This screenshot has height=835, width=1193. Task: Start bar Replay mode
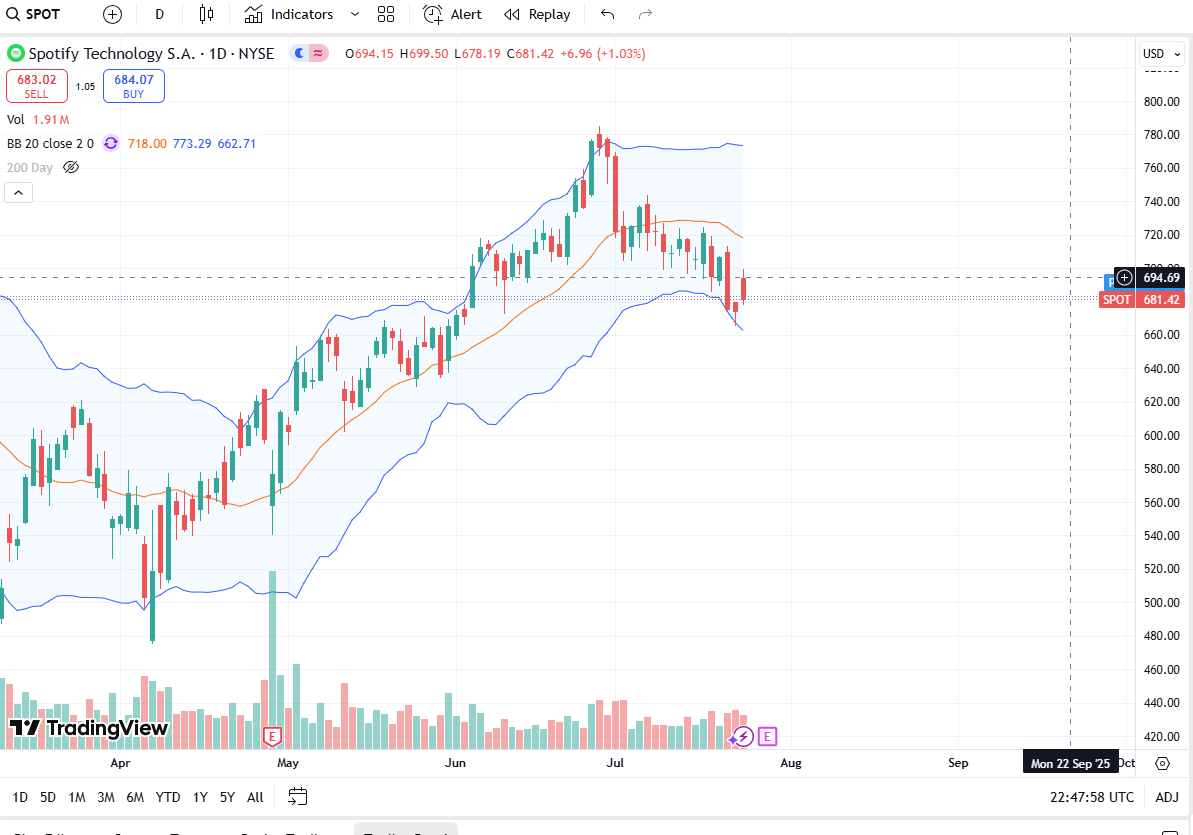coord(537,14)
